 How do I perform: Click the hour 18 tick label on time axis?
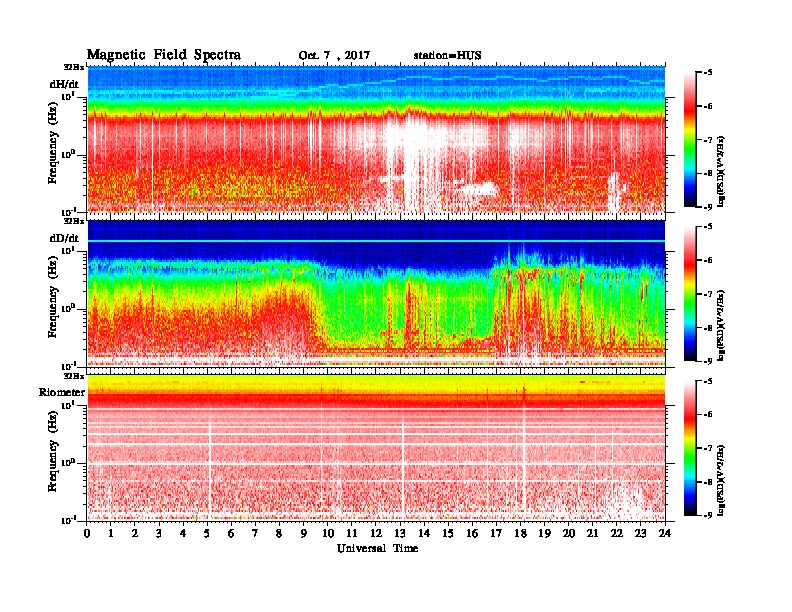tap(520, 534)
